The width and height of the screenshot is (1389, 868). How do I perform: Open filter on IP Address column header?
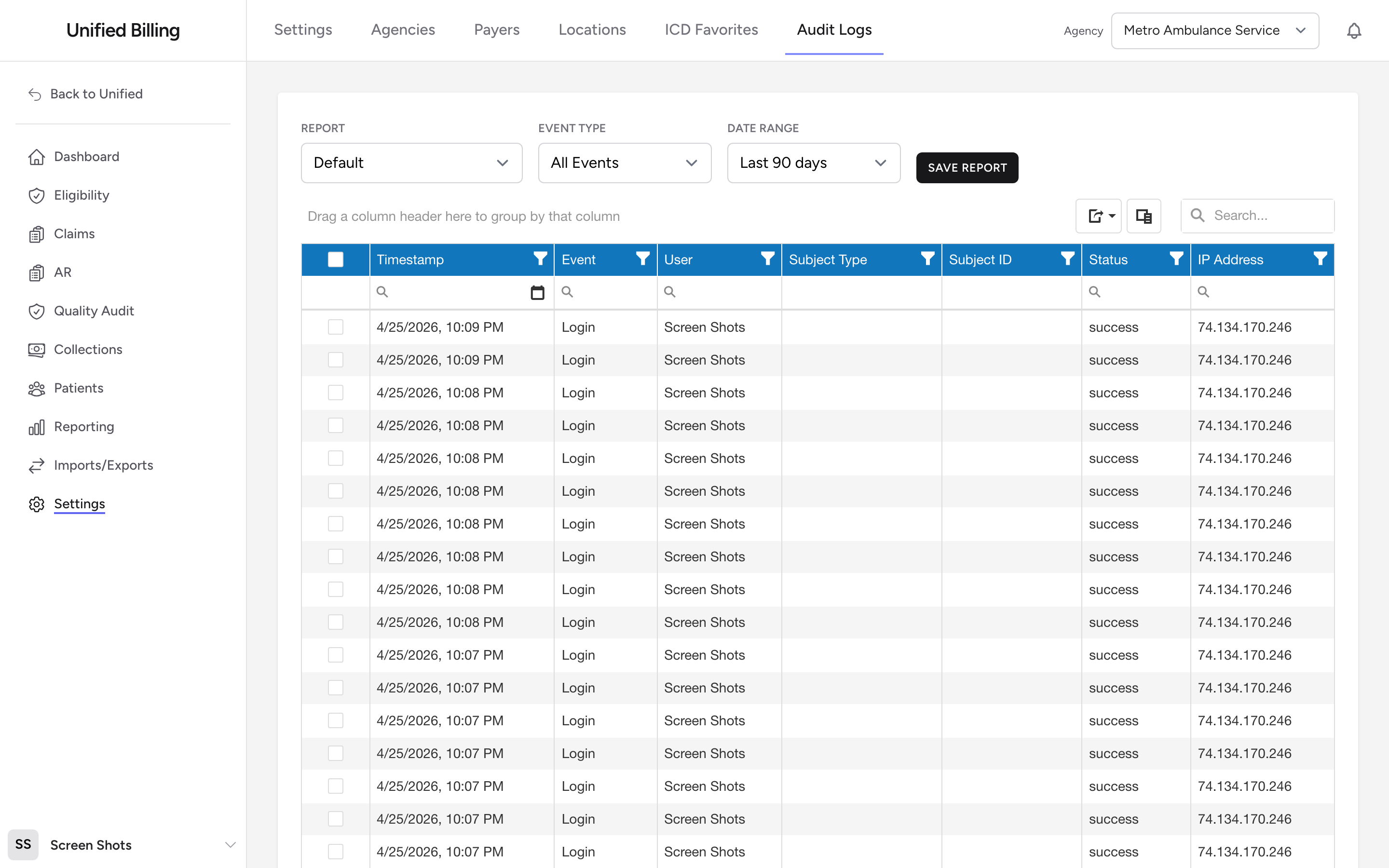coord(1320,259)
